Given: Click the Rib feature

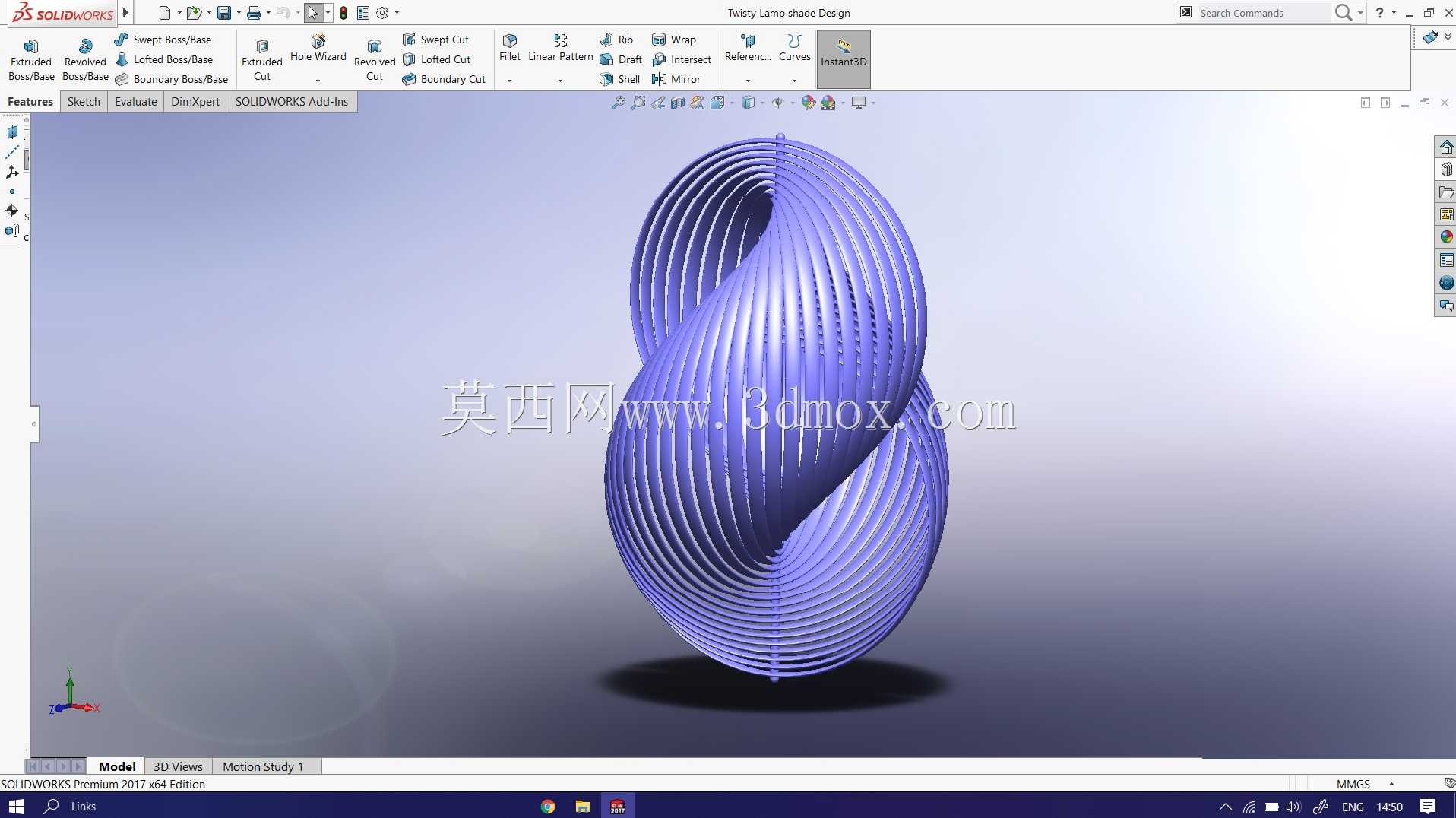Looking at the screenshot, I should click(x=616, y=40).
